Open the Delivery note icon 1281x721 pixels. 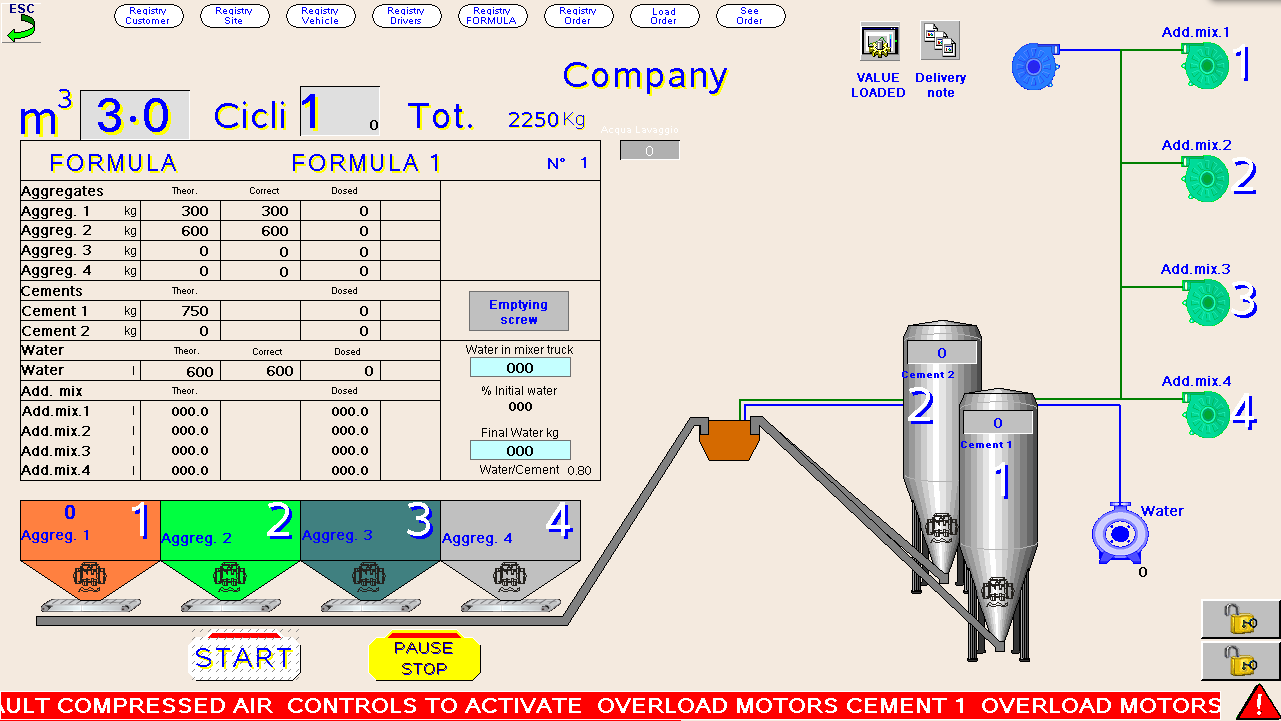pos(940,42)
